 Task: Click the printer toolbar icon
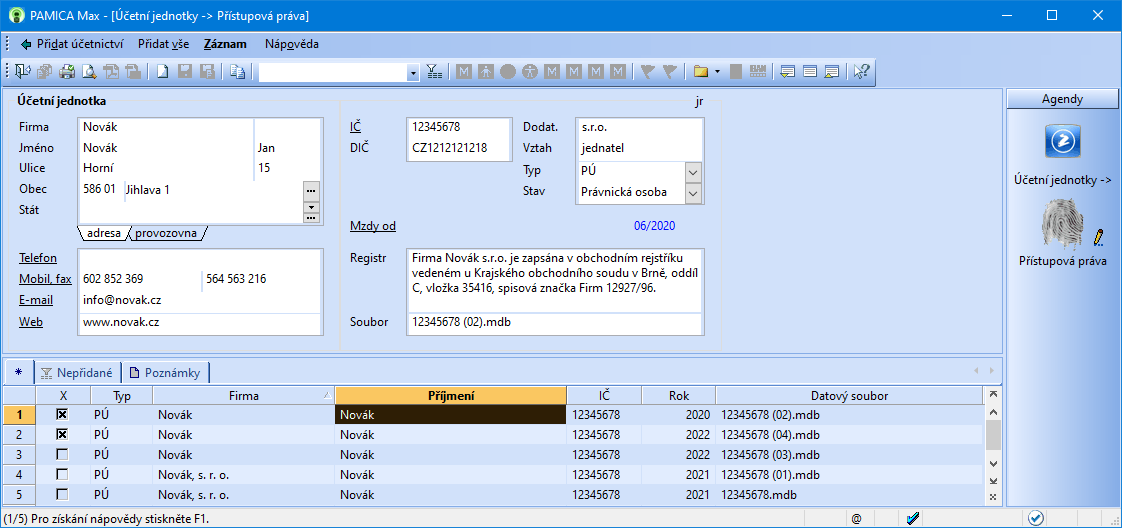tap(67, 71)
